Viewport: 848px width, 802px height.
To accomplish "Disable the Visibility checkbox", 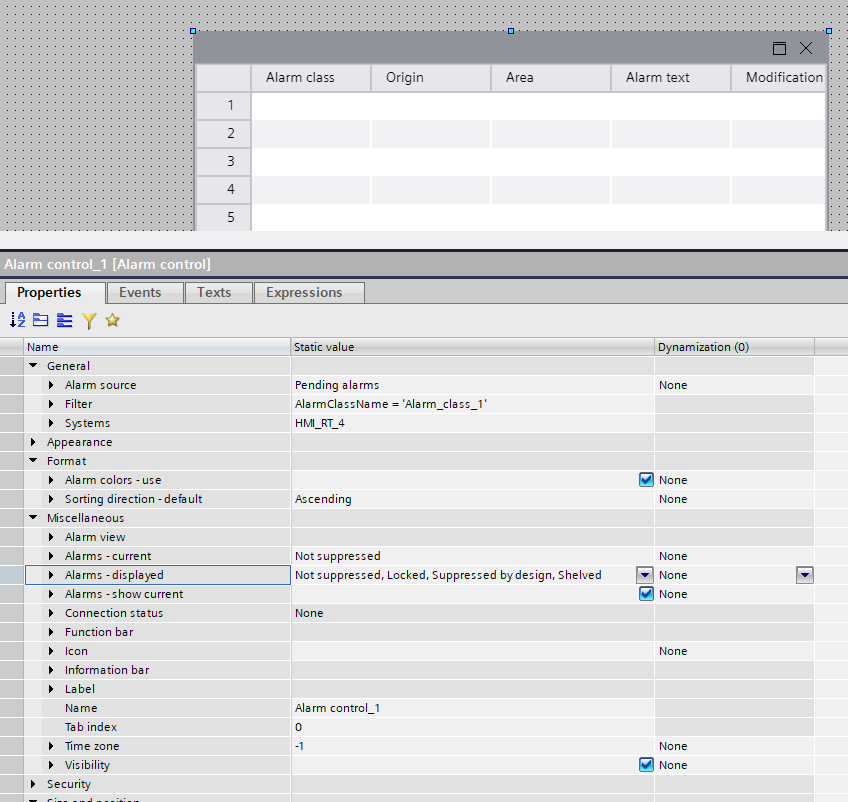I will [x=646, y=765].
